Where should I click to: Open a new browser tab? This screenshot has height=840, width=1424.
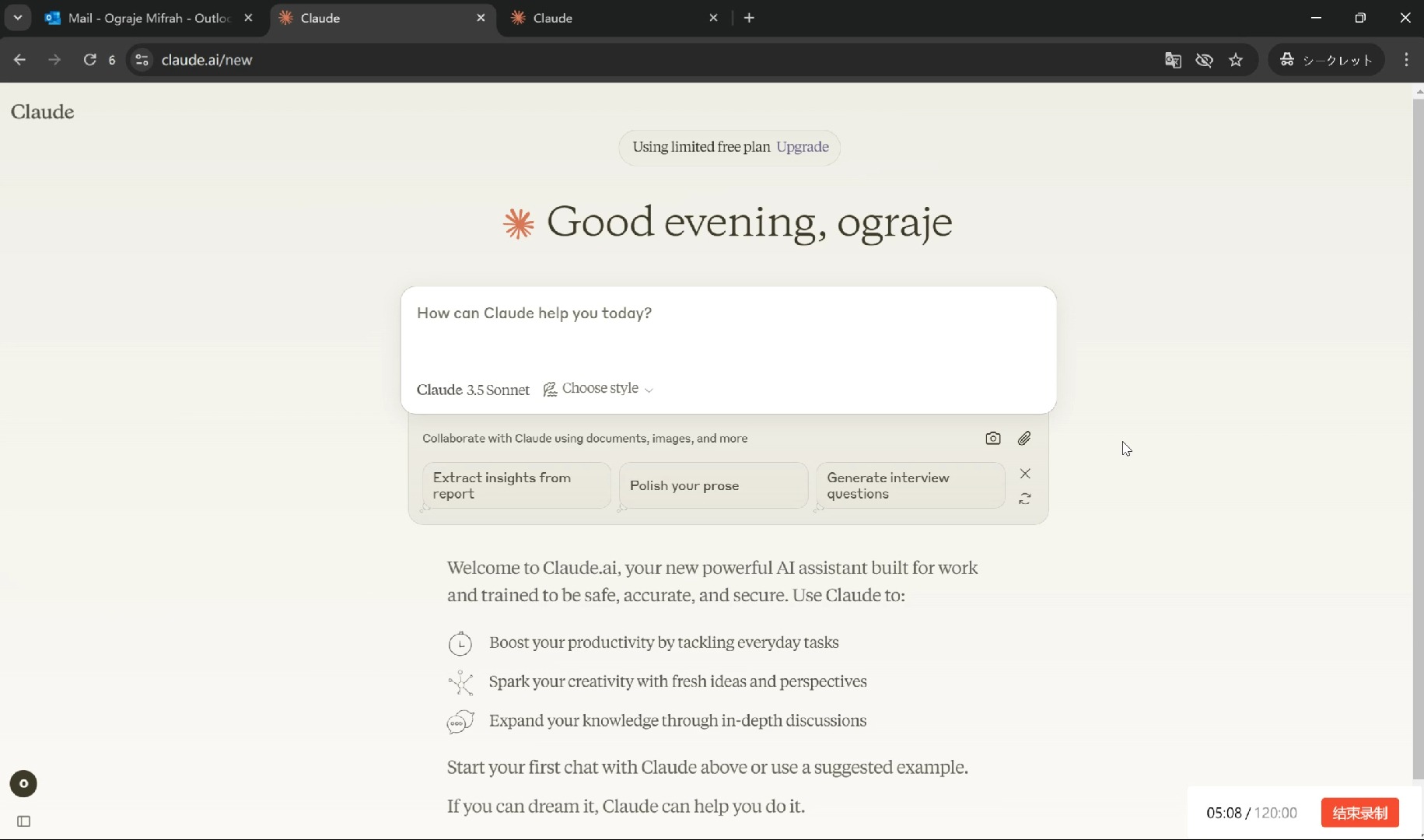(x=749, y=18)
